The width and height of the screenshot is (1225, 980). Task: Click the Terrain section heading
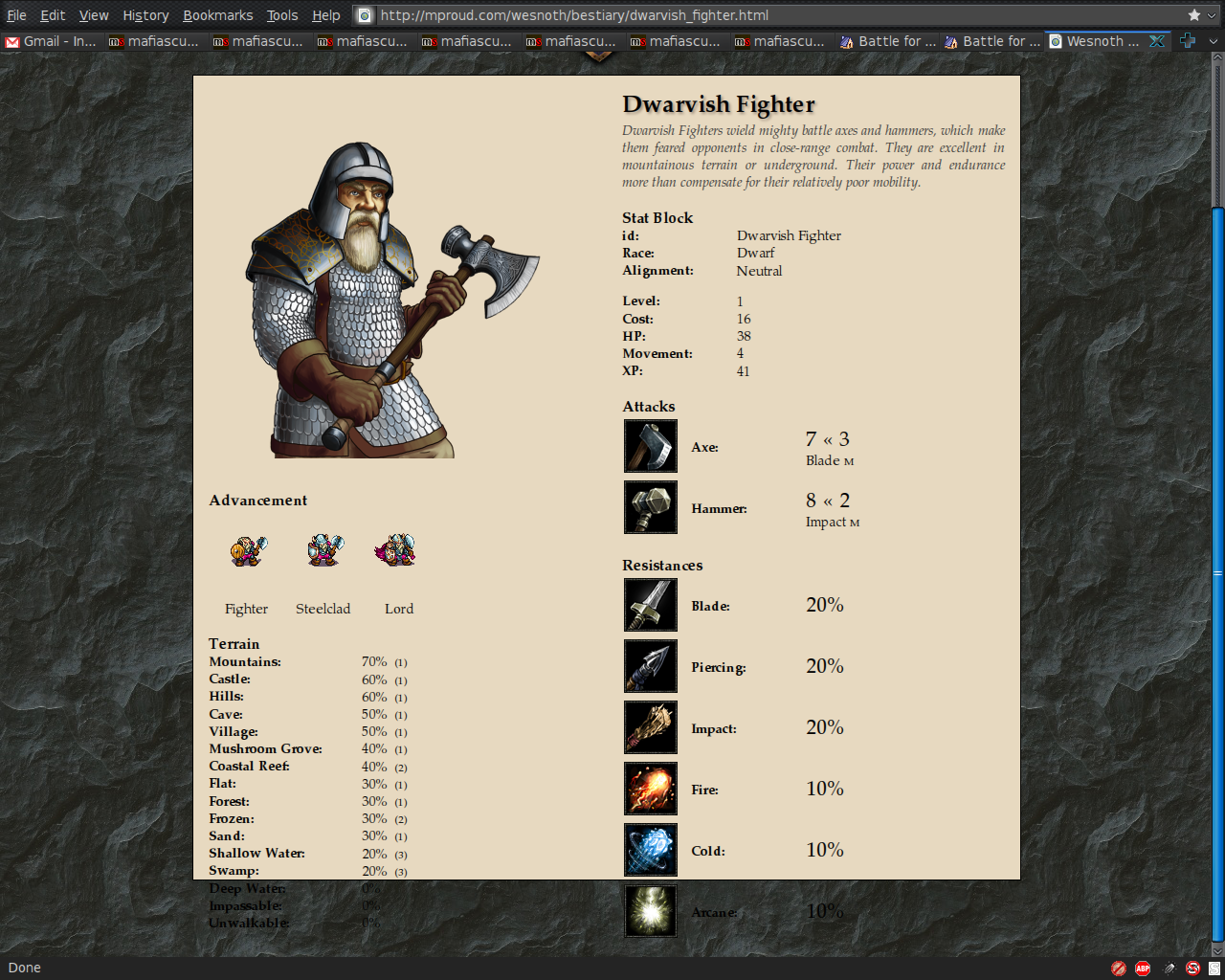(234, 644)
